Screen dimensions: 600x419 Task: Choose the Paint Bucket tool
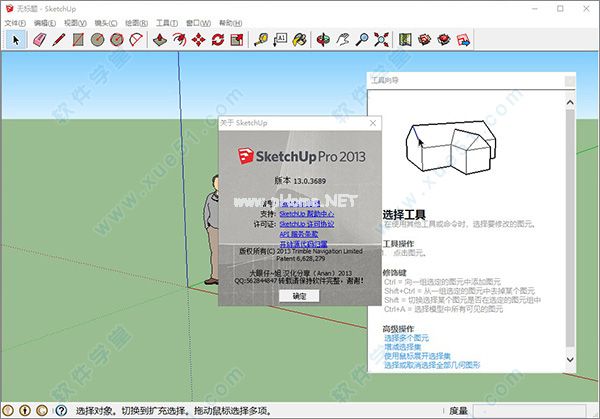(x=300, y=40)
